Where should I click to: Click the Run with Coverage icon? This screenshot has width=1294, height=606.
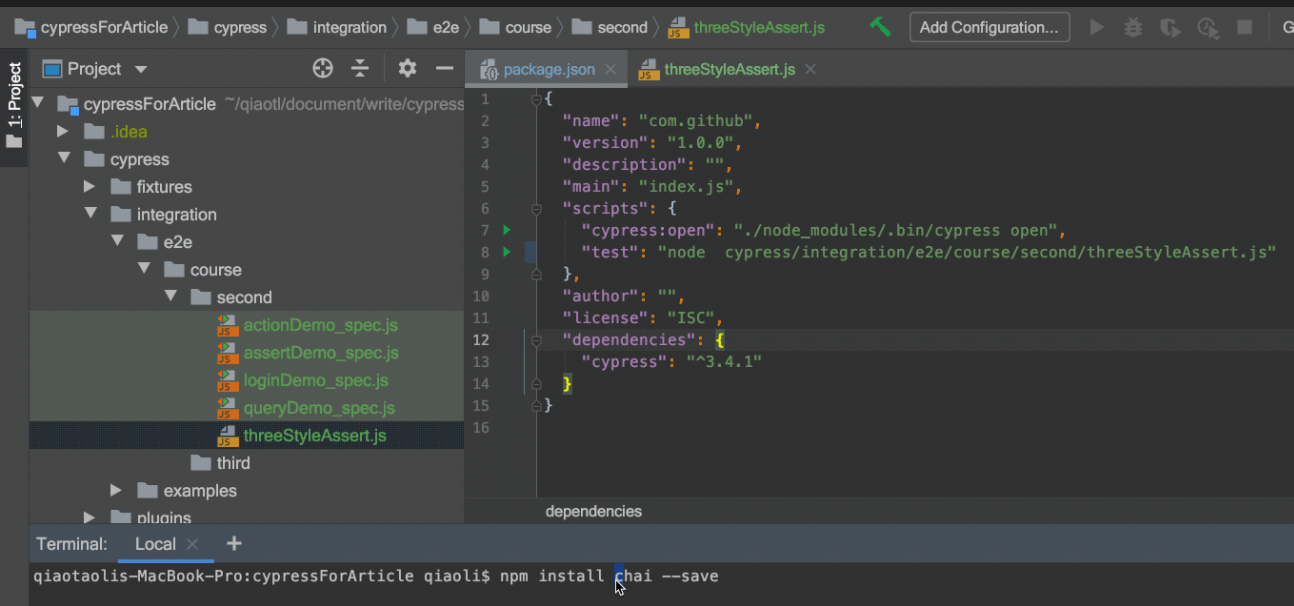click(1169, 27)
